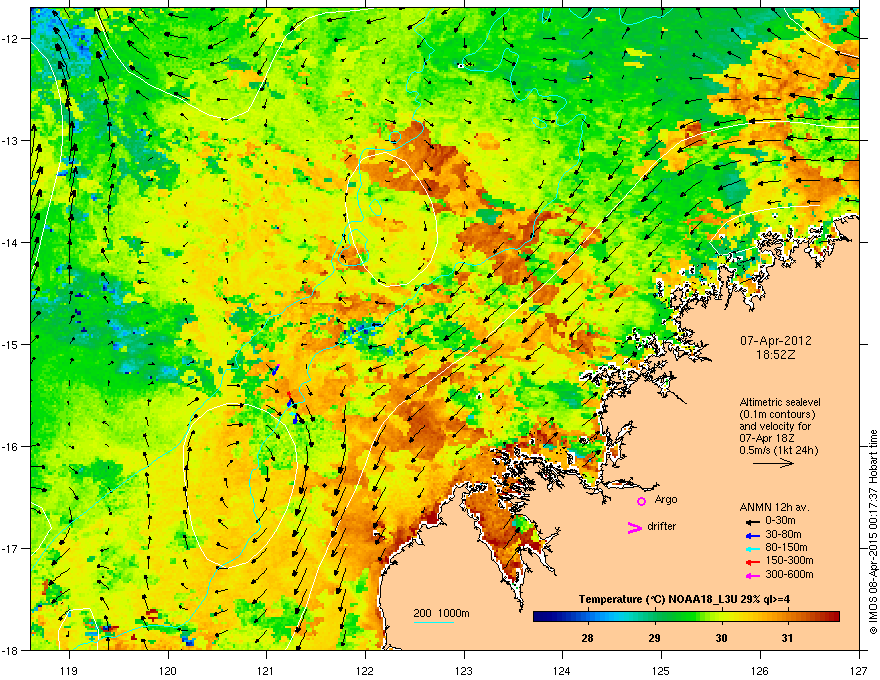
Task: Click latitude axis label '-12'
Action: tap(10, 39)
